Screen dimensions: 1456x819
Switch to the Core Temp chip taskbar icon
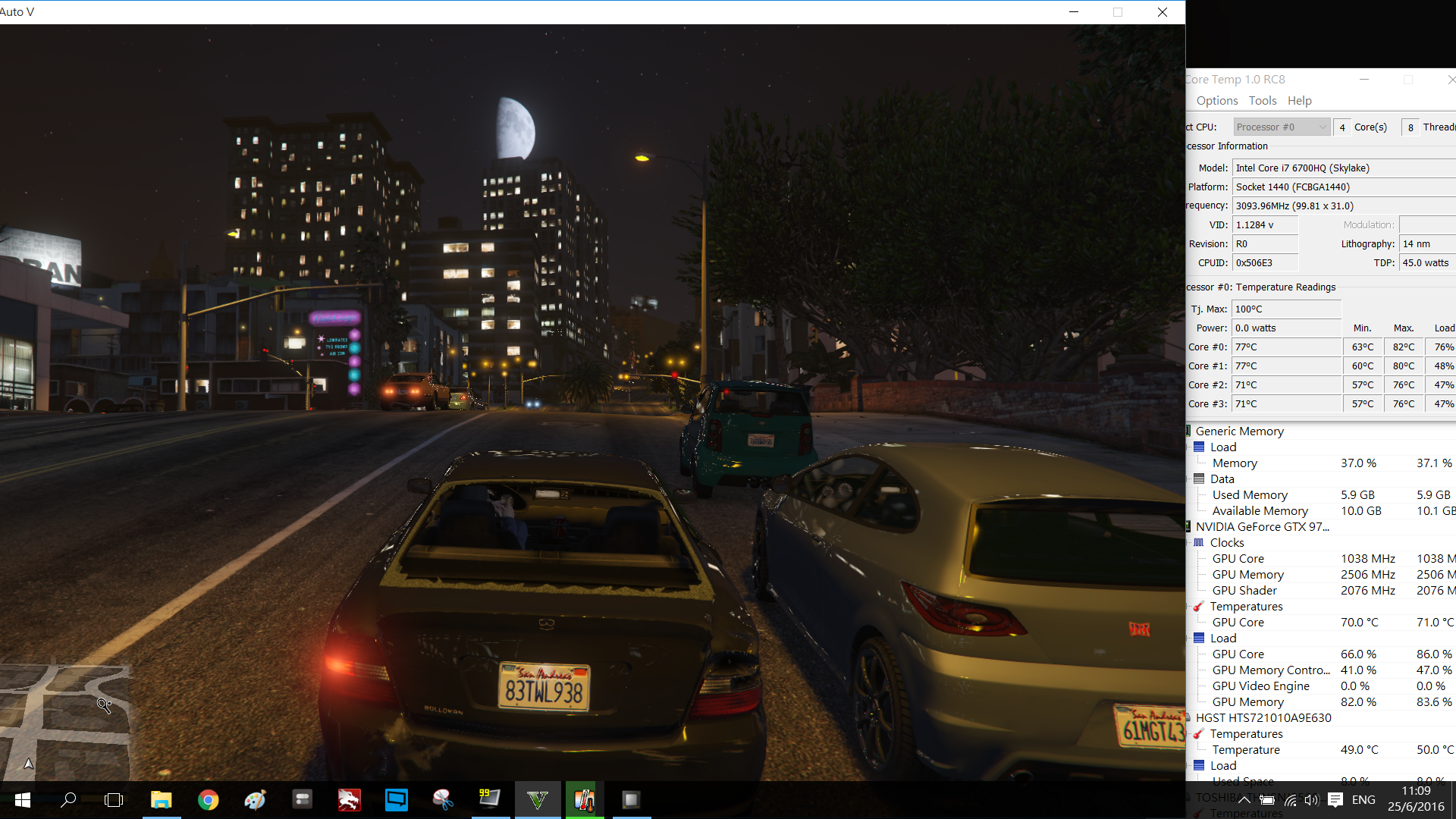point(631,800)
